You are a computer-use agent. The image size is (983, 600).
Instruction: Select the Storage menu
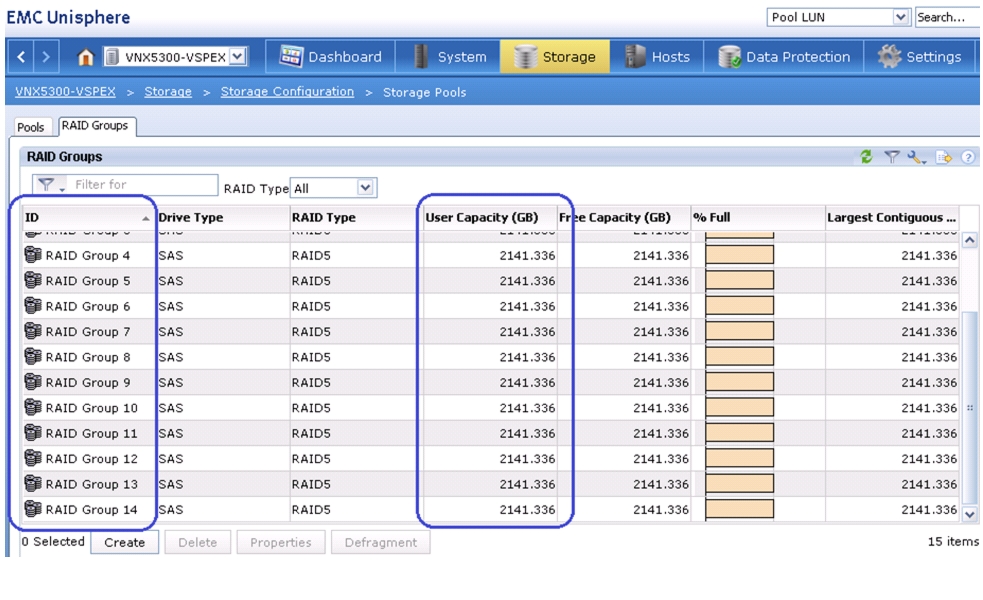click(x=555, y=57)
